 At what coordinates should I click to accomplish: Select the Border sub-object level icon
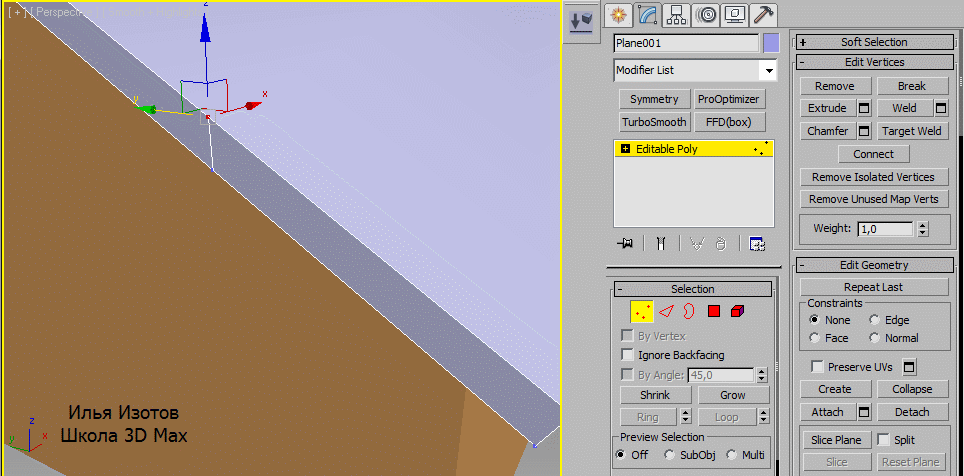click(689, 311)
